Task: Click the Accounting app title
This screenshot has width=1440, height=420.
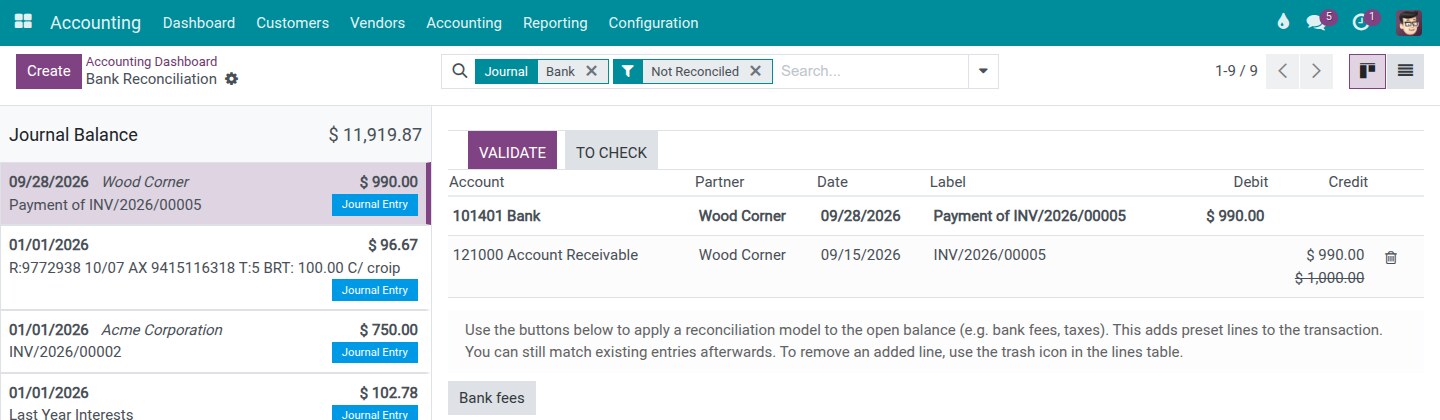Action: 95,22
